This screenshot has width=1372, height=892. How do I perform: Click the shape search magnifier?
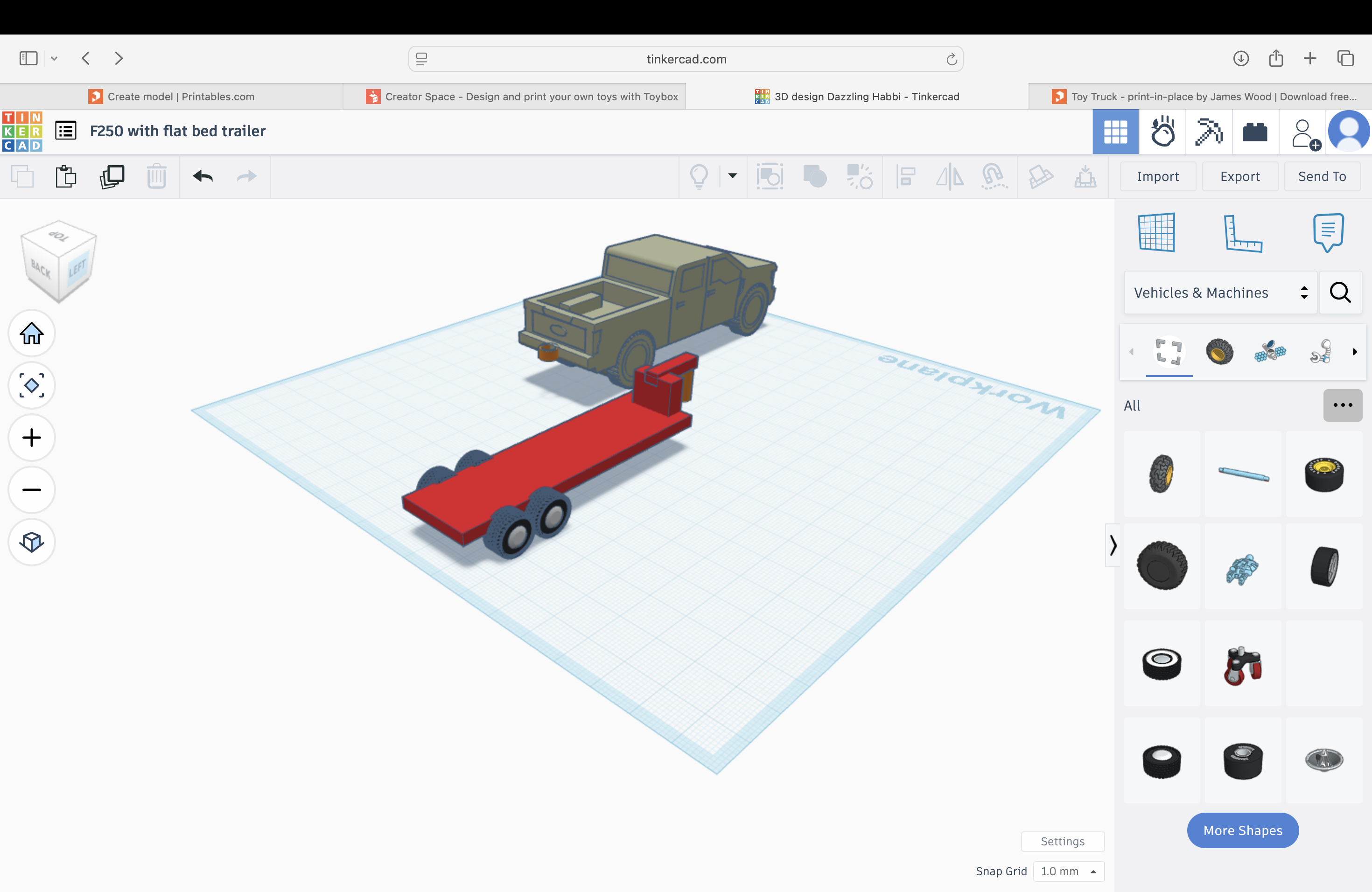tap(1340, 293)
